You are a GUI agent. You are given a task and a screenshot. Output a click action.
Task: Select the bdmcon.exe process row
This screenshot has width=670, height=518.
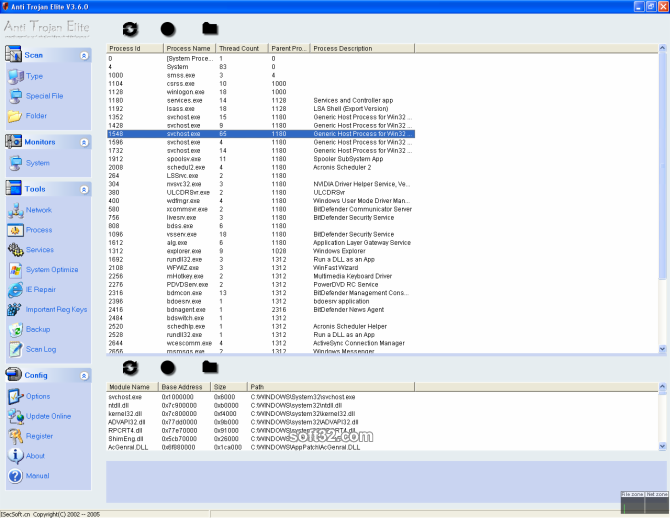tap(261, 293)
